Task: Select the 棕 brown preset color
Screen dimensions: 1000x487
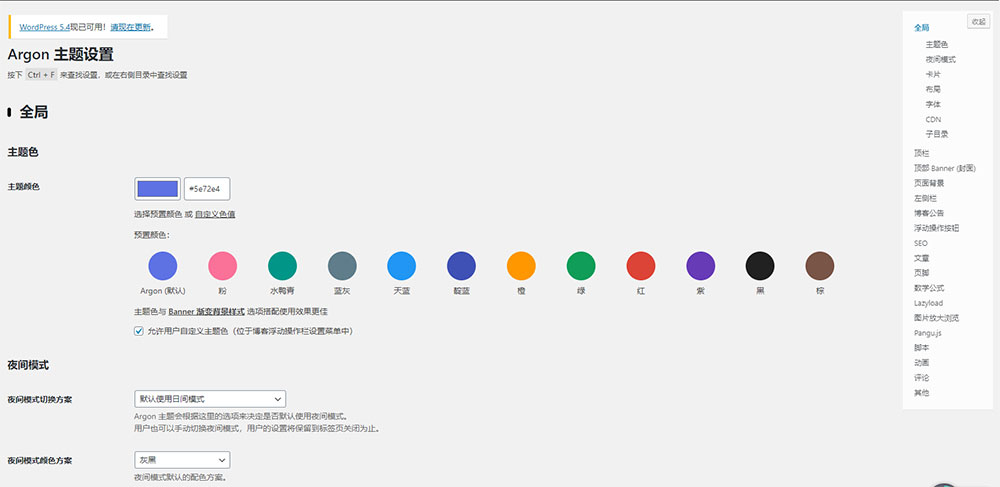Action: [x=820, y=266]
